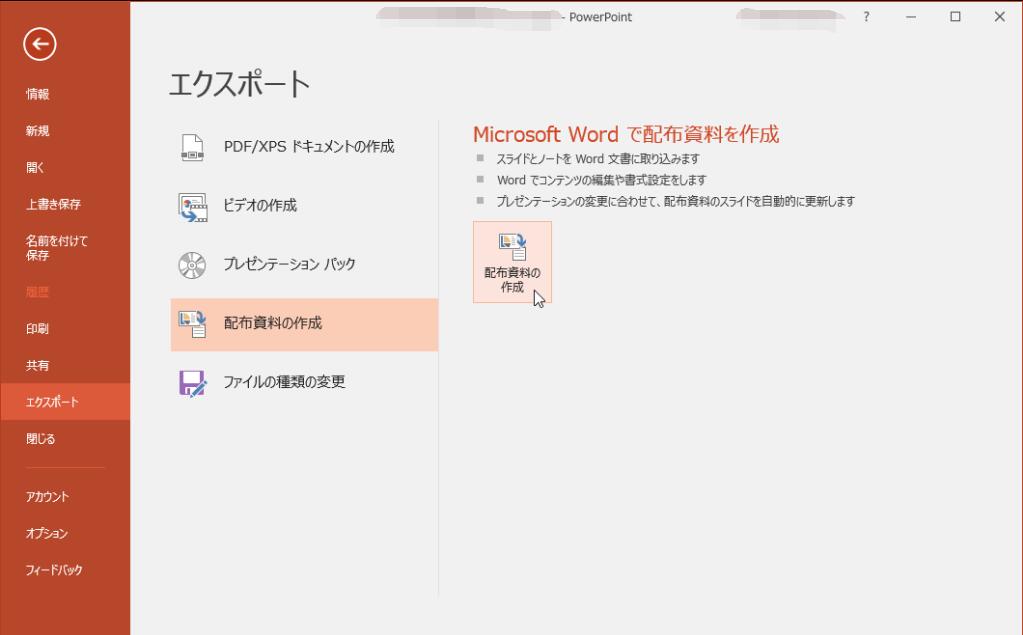Select the エクスポート sidebar tab
The image size is (1023, 635).
pyautogui.click(x=53, y=403)
